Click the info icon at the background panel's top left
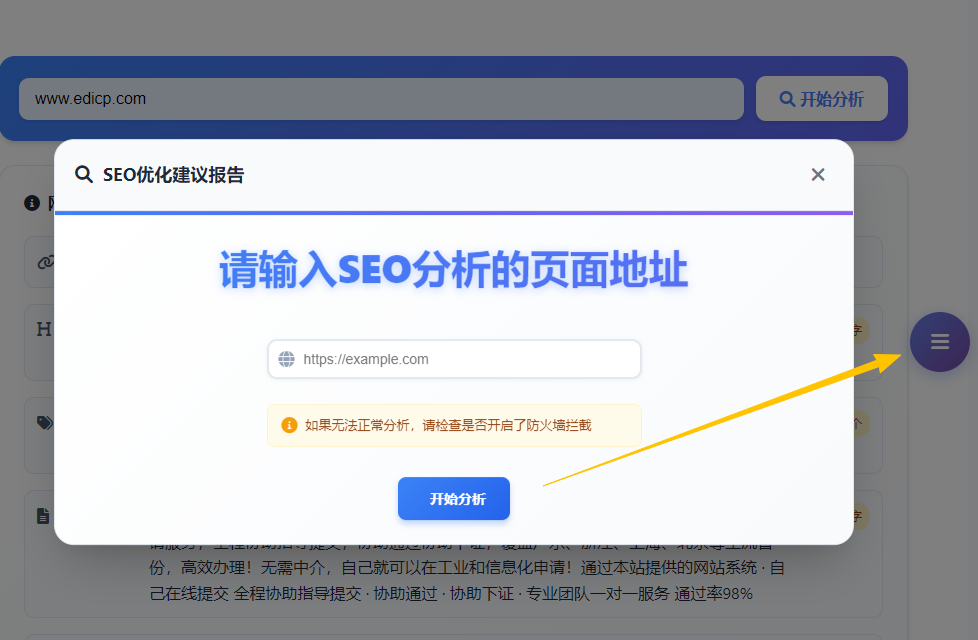The image size is (978, 640). point(32,203)
